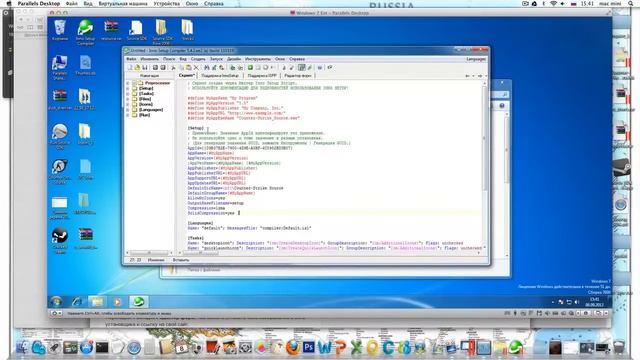The image size is (640, 360).
Task: Open PowerPoint from the Mac dock
Action: [x=340, y=347]
